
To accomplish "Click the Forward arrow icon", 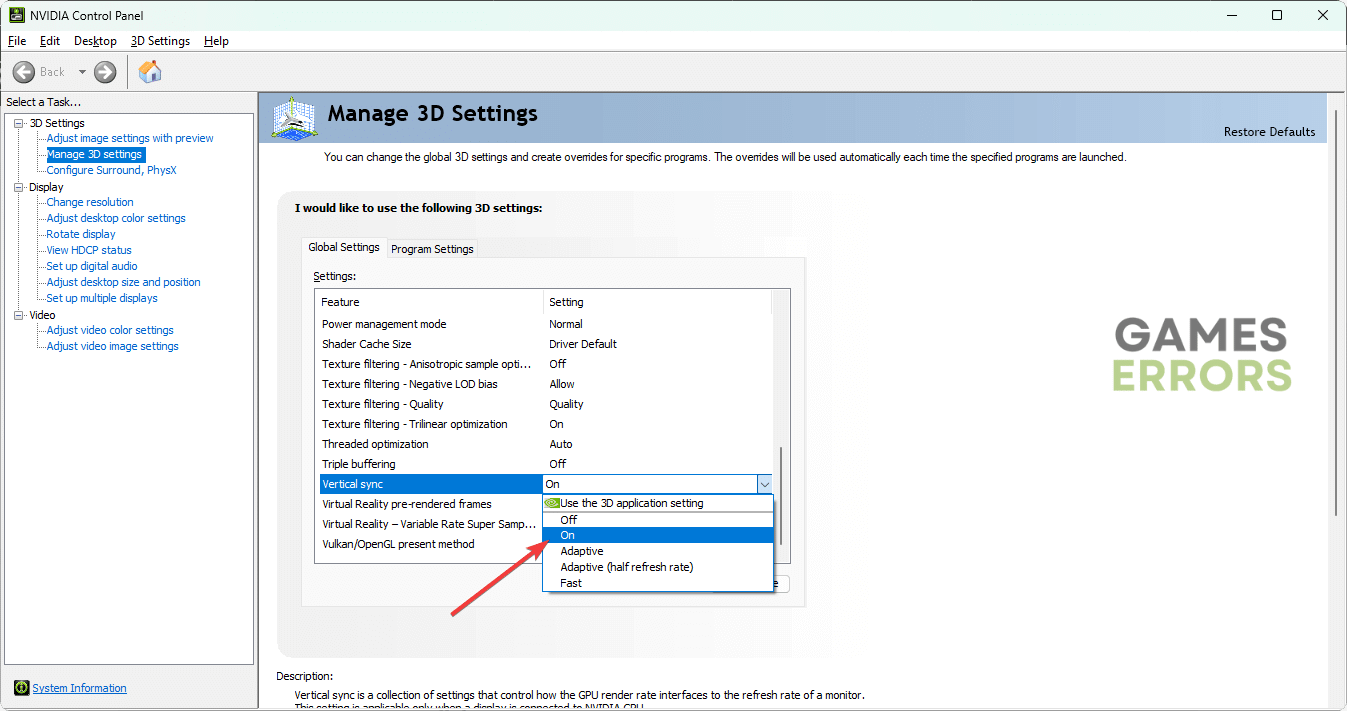I will coord(105,72).
